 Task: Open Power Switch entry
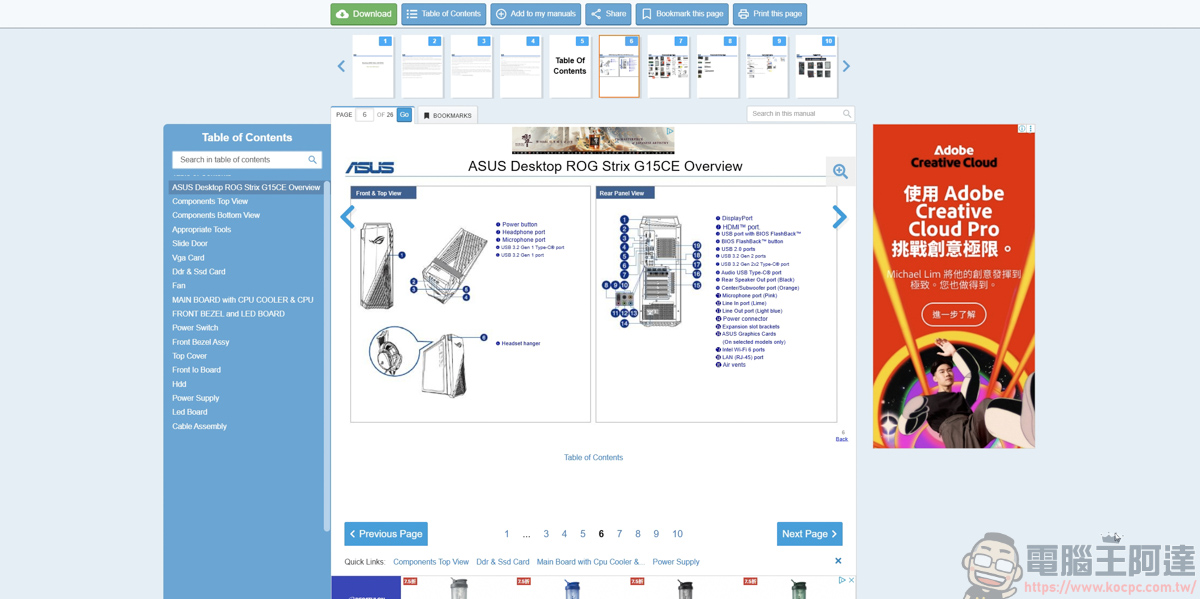[x=195, y=328]
